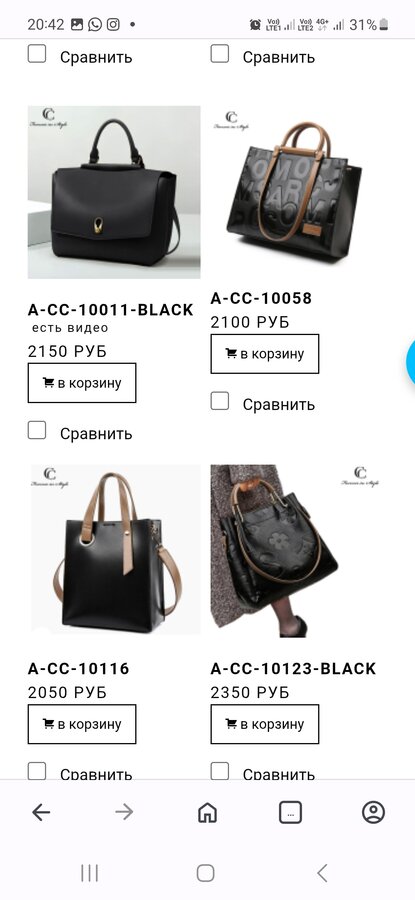The image size is (415, 900).
Task: Add A-CC-10058 bag to cart
Action: coord(265,354)
